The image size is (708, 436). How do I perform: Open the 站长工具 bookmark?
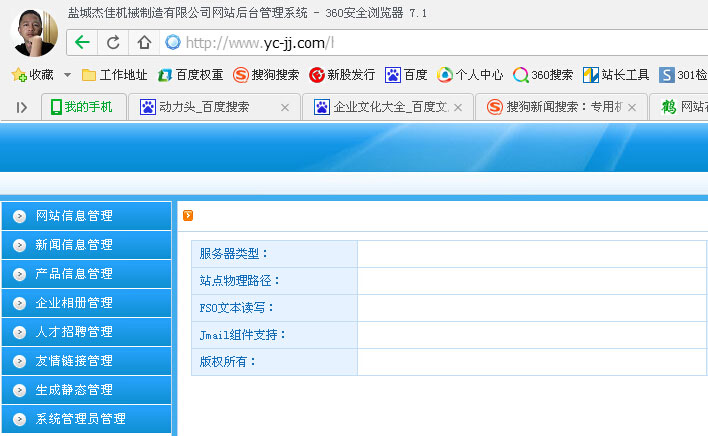click(616, 75)
